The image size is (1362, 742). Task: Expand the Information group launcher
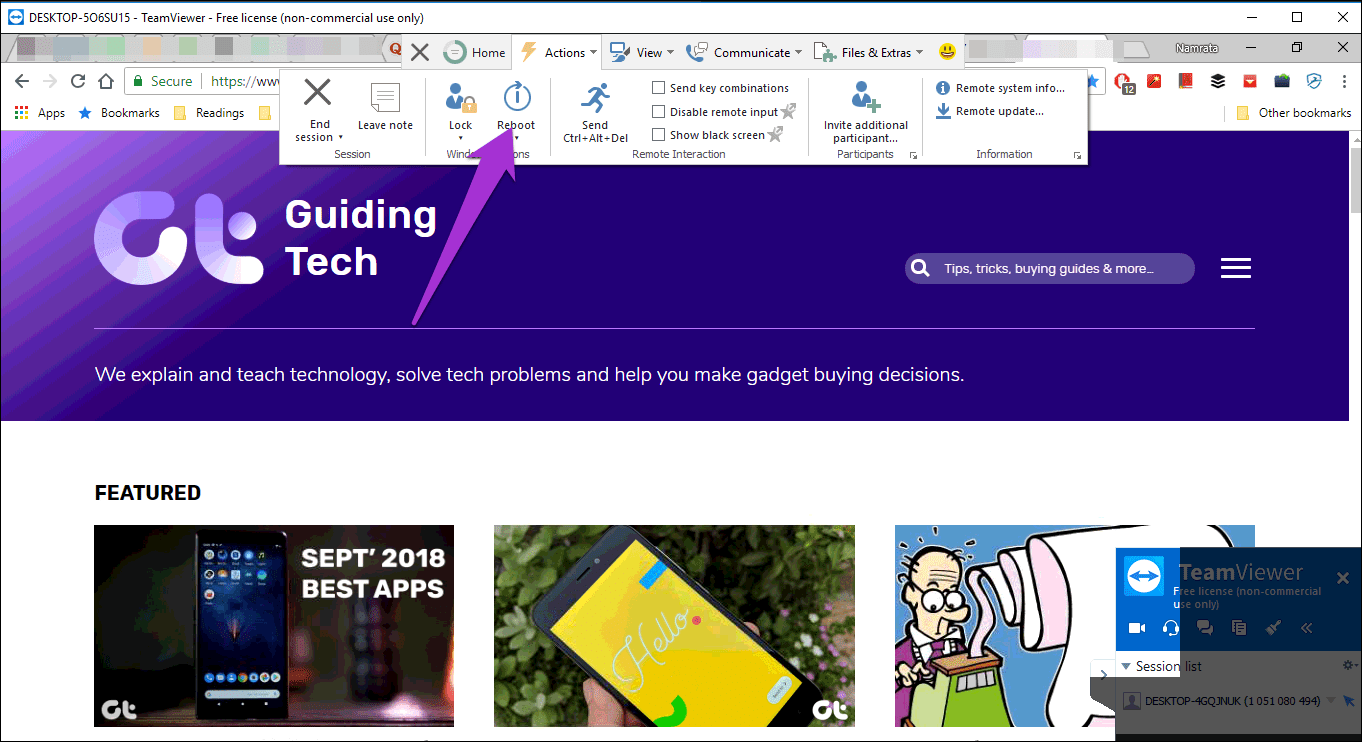pos(1077,156)
